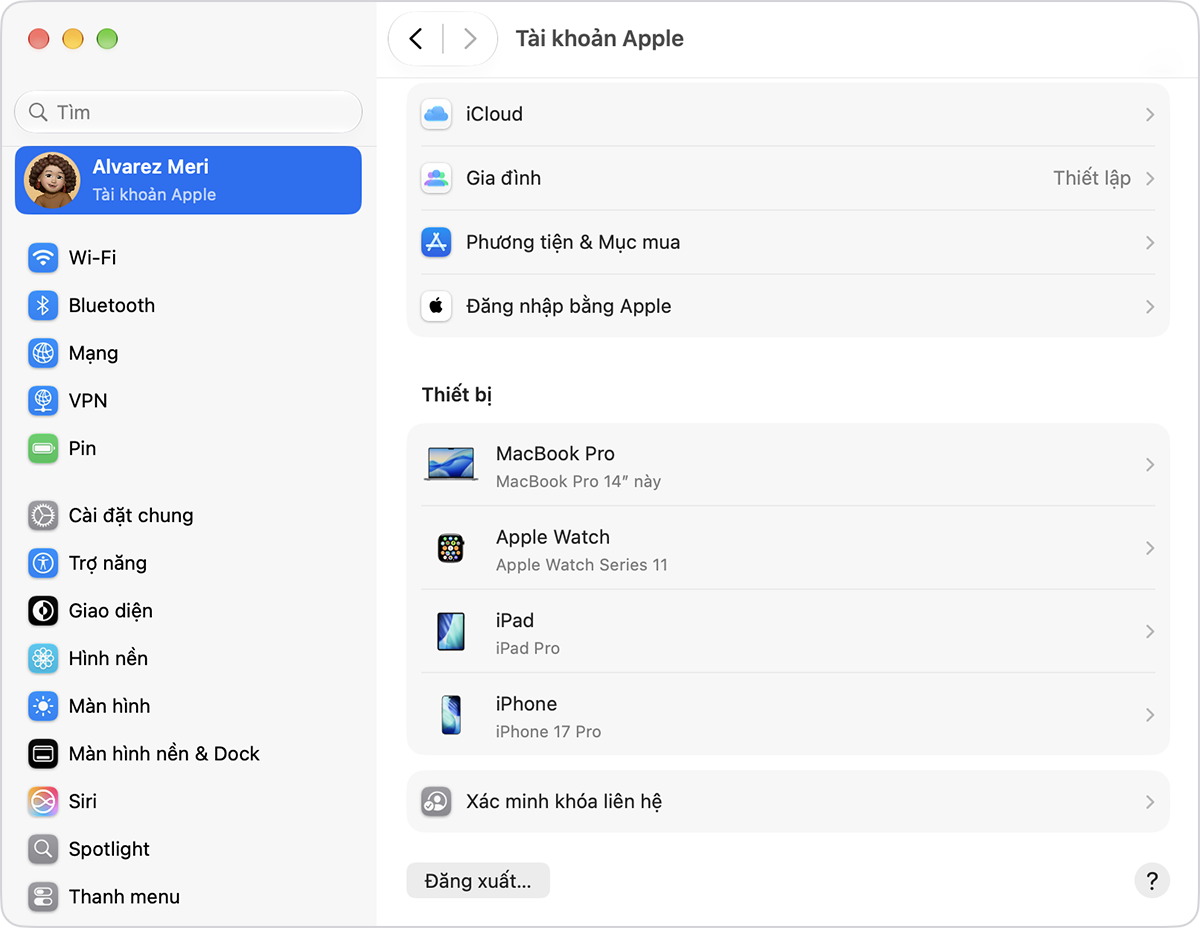
Task: Expand the Phương tiện & Mục mua chevron
Action: point(1150,243)
